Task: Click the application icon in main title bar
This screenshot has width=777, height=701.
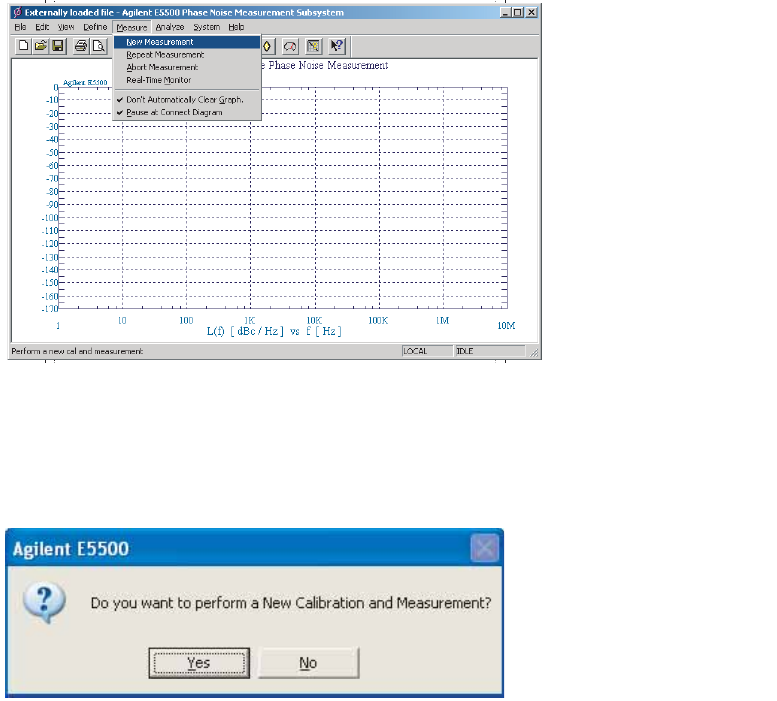Action: coord(17,12)
